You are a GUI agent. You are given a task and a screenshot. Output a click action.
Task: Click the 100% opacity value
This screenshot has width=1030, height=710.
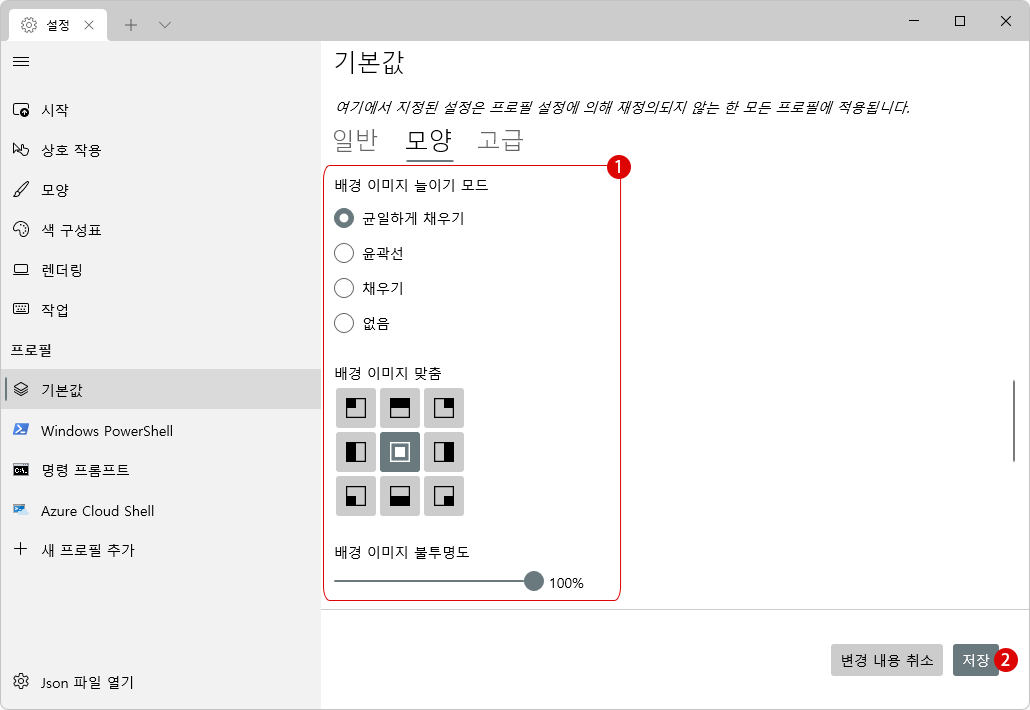pos(566,583)
